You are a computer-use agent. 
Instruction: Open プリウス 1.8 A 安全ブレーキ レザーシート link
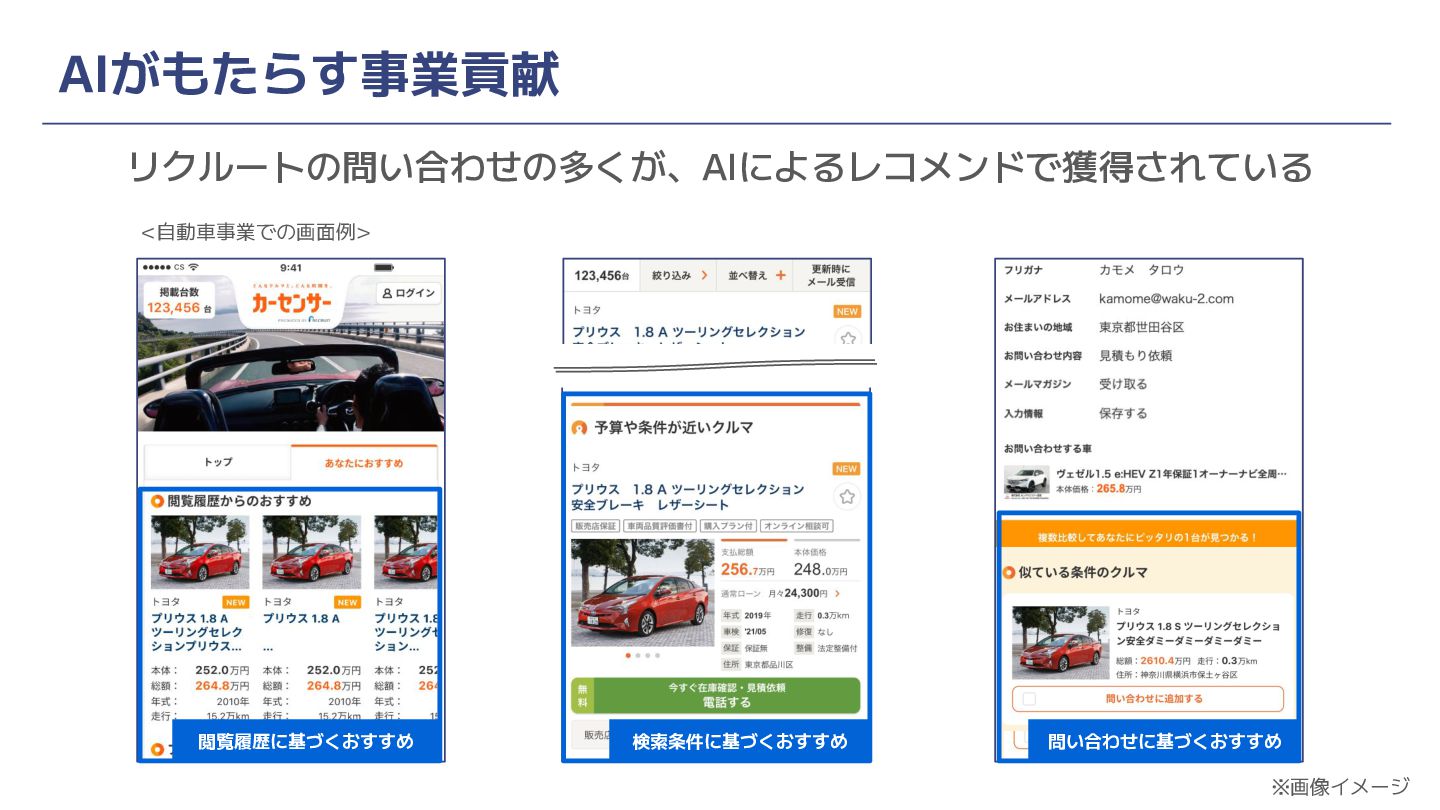click(x=688, y=497)
